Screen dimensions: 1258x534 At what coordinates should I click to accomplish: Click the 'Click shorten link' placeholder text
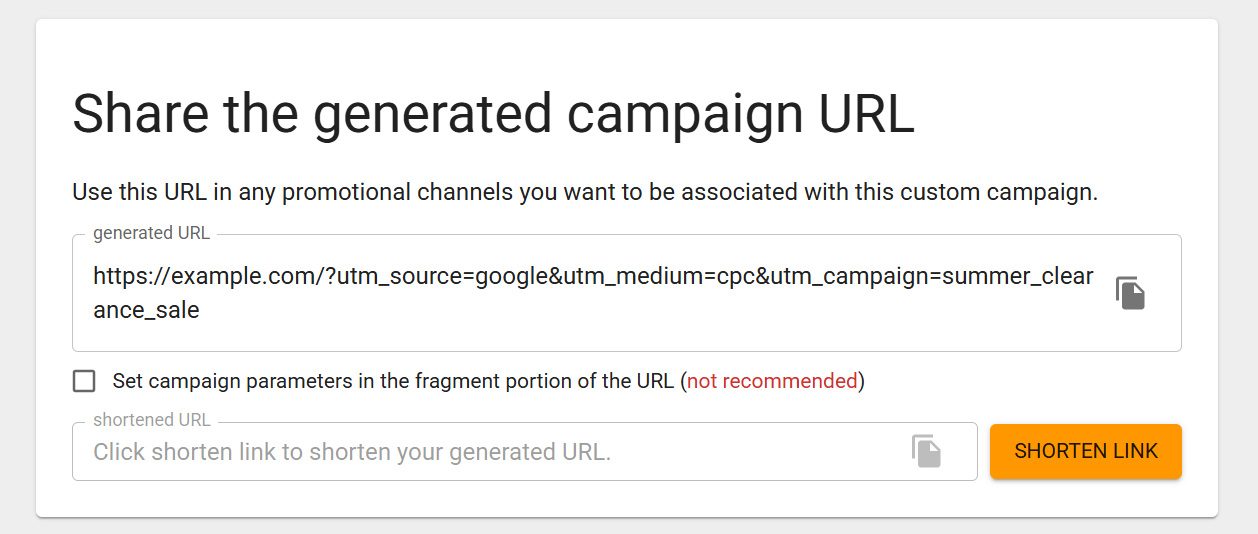(352, 452)
